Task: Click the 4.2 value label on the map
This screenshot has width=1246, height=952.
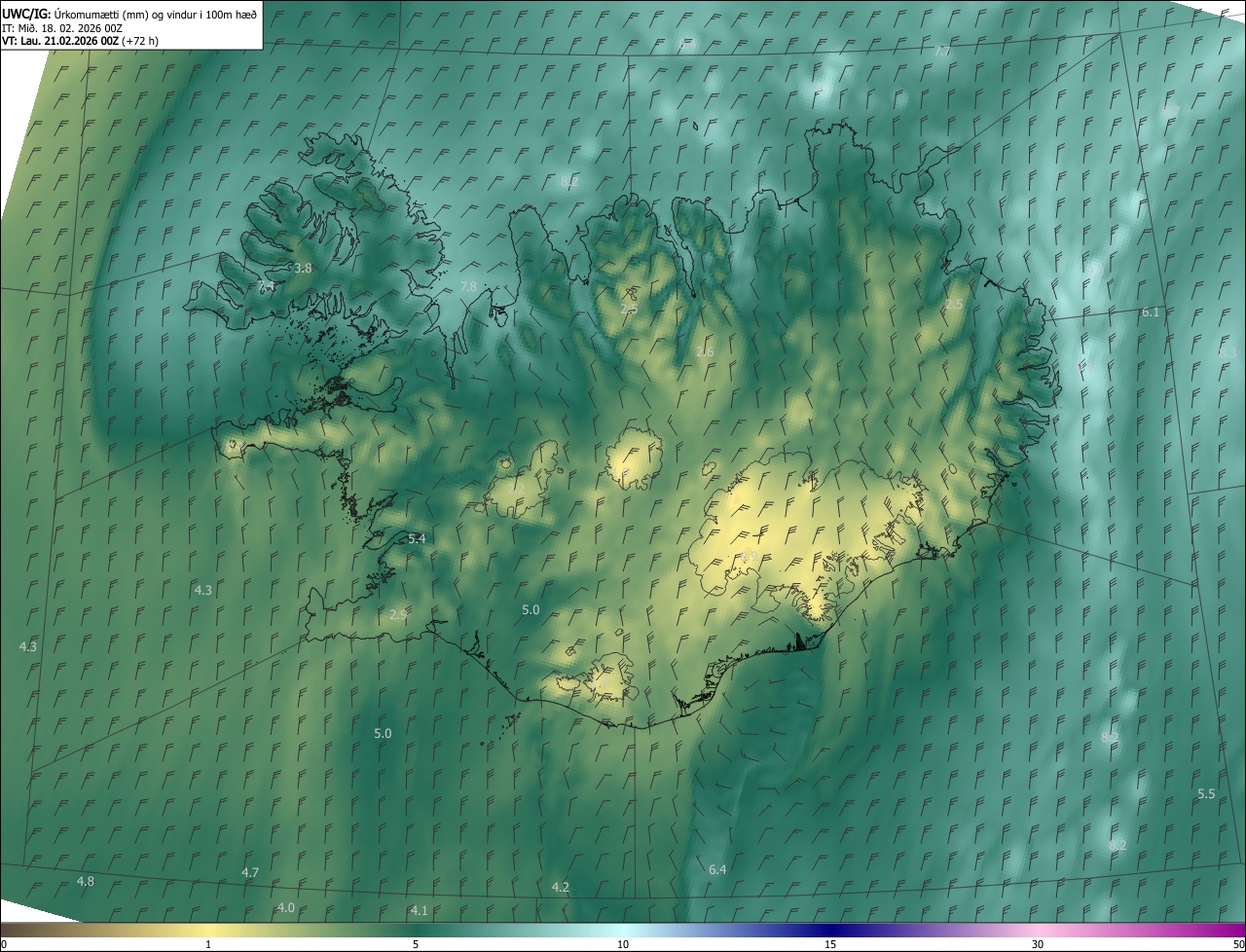Action: [x=560, y=887]
